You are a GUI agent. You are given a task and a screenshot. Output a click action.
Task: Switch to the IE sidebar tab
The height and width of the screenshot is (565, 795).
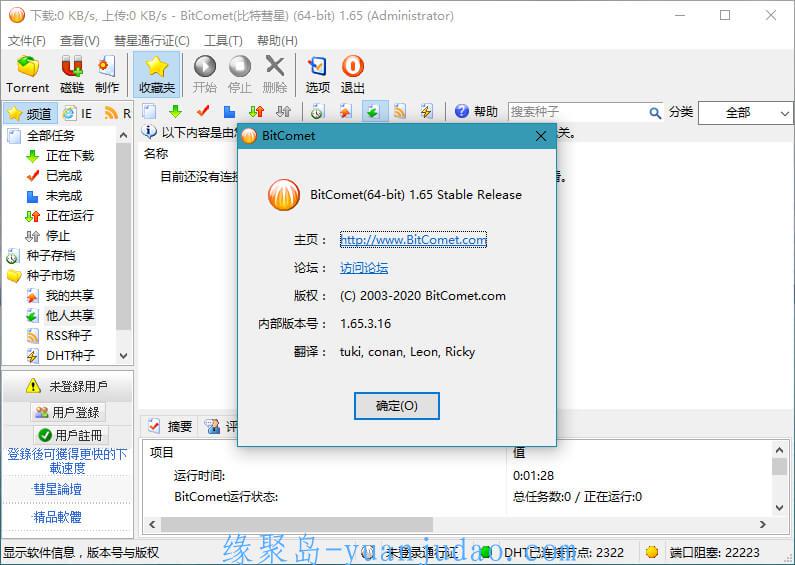coord(78,113)
